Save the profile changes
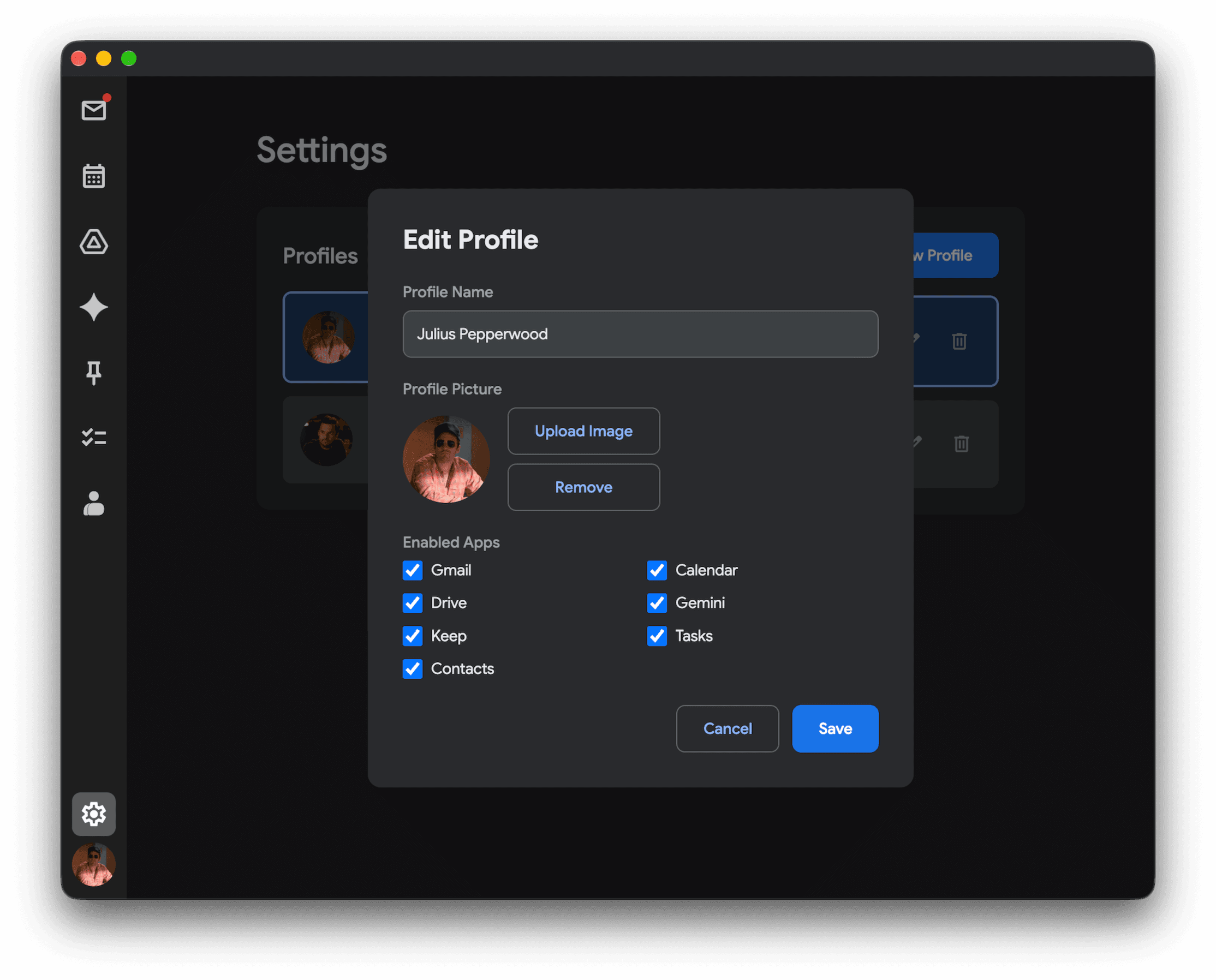Image resolution: width=1216 pixels, height=980 pixels. (836, 729)
